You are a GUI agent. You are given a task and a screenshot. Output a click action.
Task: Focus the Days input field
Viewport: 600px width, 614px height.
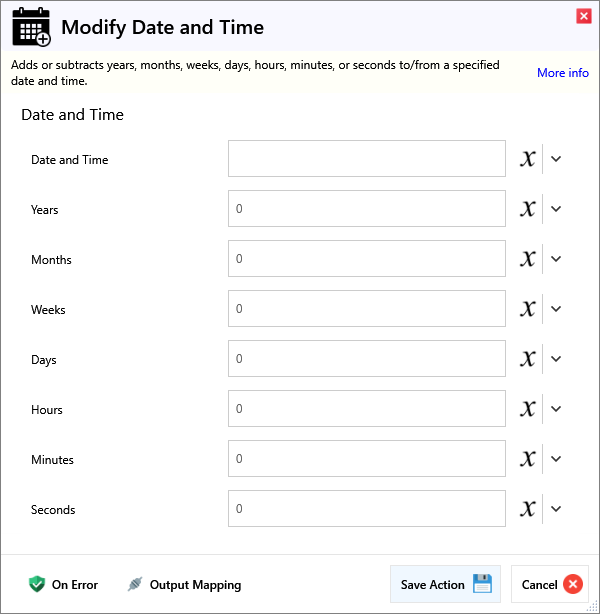(x=366, y=359)
